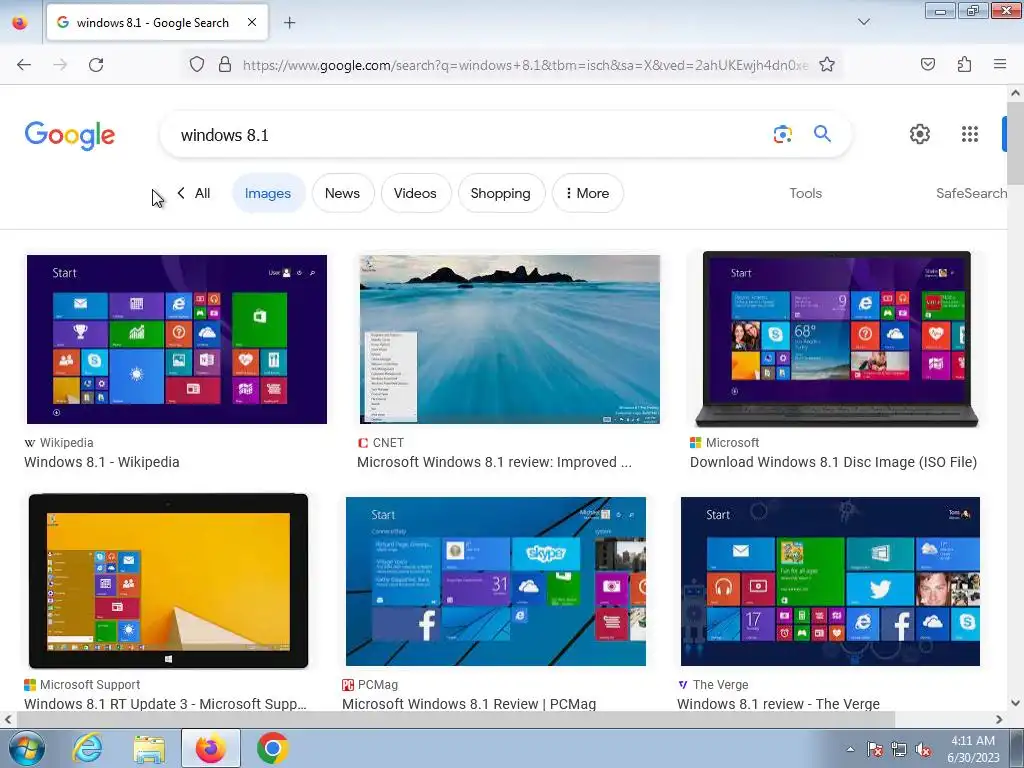Open the CNET ocean desktop thumbnail
Image resolution: width=1024 pixels, height=768 pixels.
coord(509,340)
